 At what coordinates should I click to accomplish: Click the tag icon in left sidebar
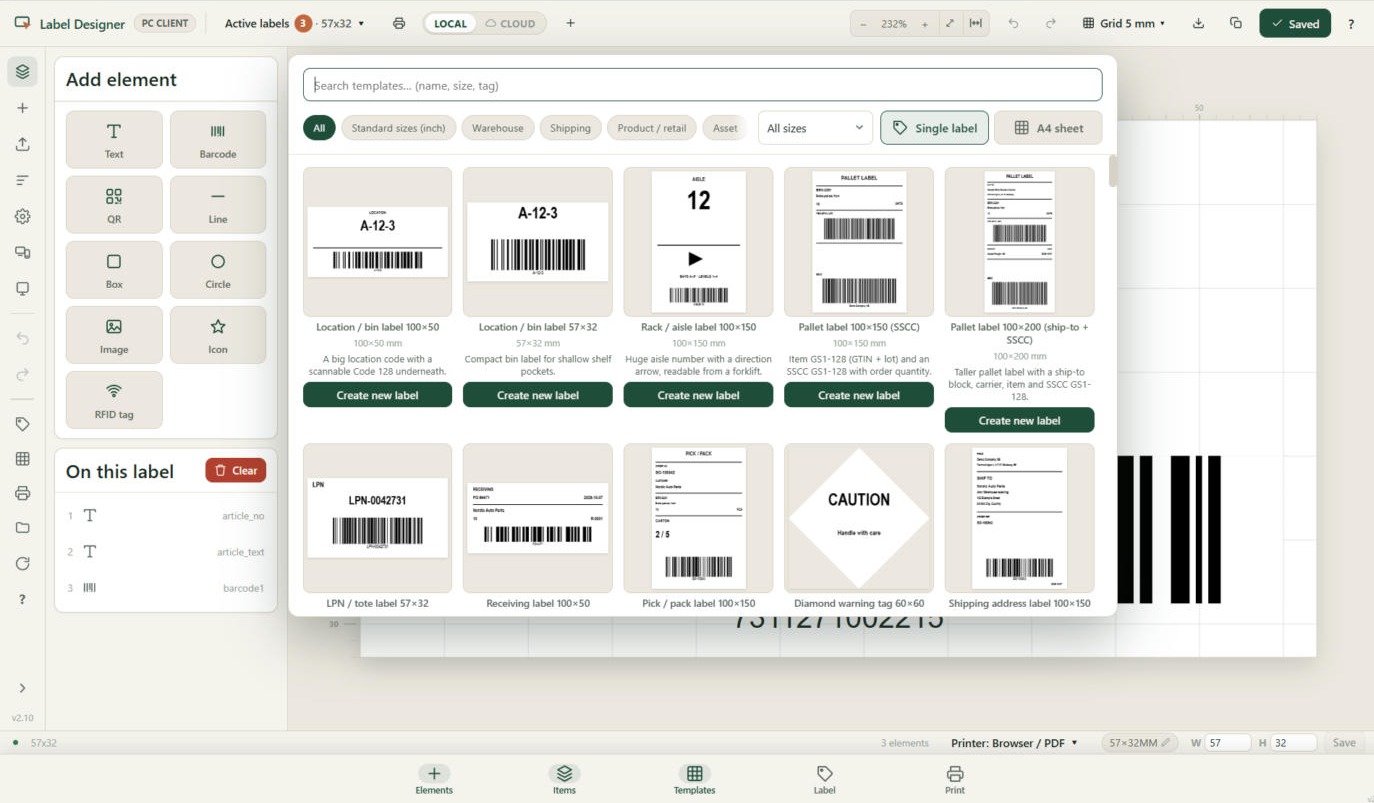point(22,424)
